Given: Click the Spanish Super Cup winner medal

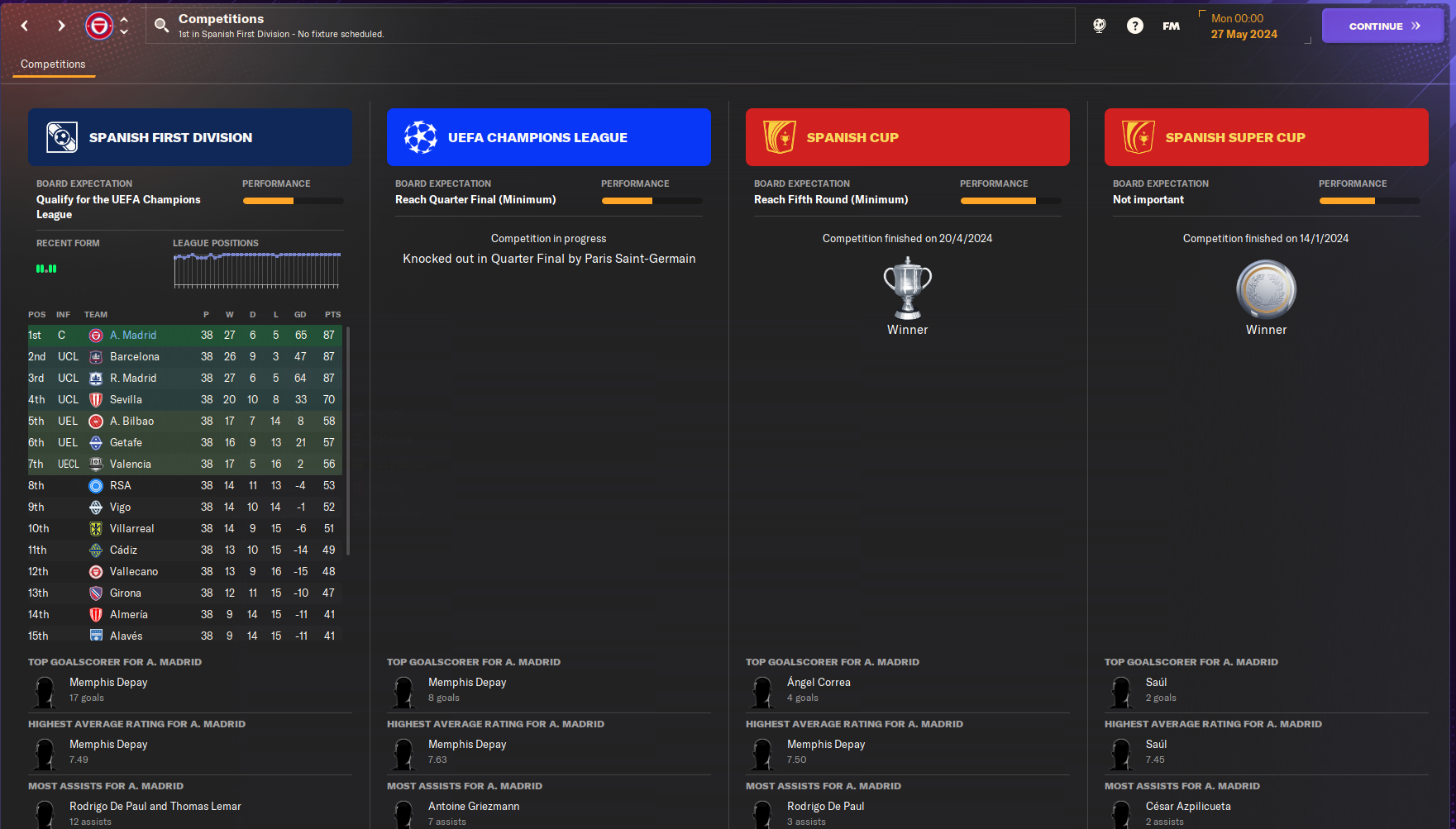Looking at the screenshot, I should pos(1267,289).
